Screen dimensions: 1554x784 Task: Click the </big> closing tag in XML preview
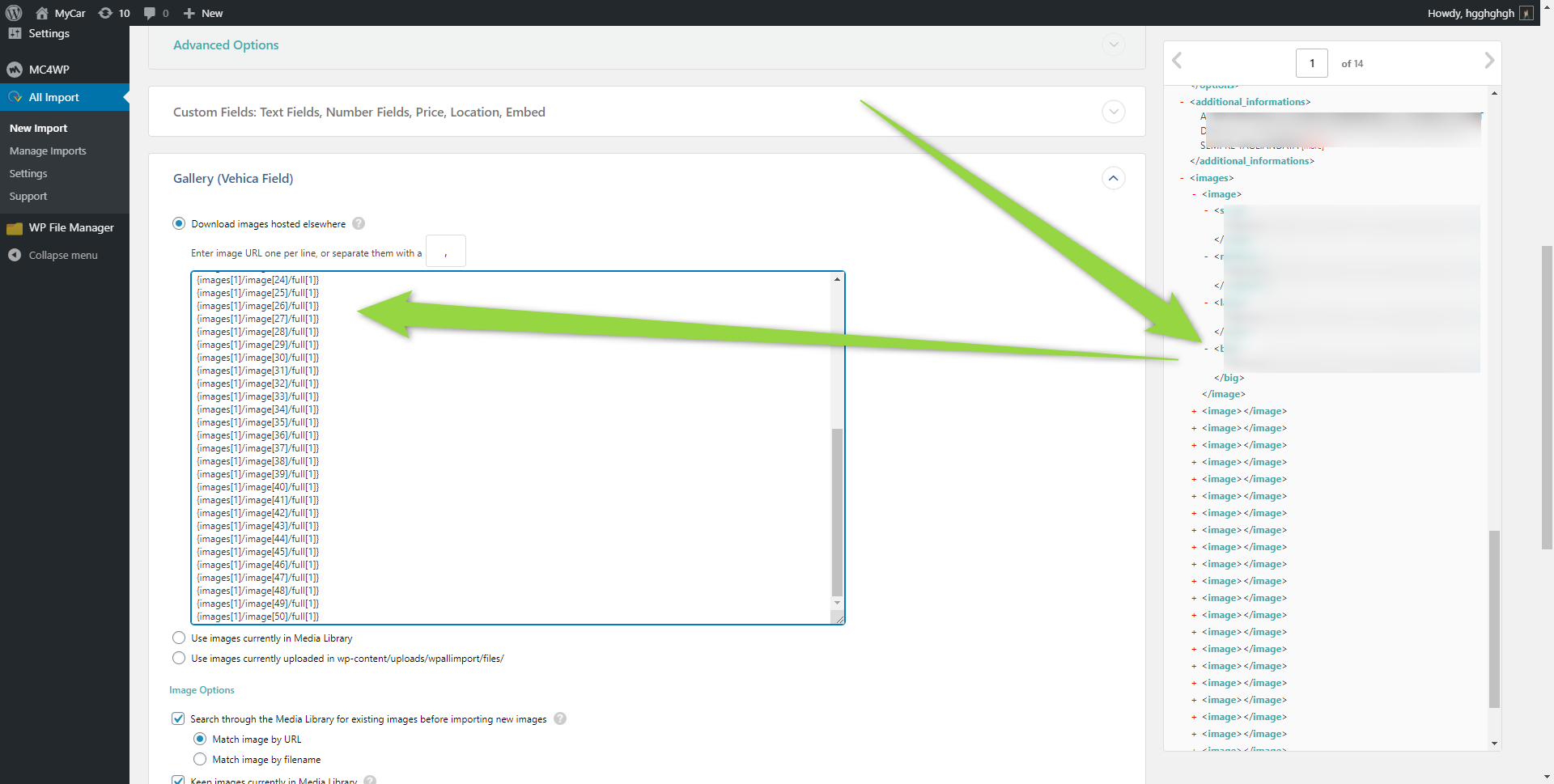(1229, 378)
